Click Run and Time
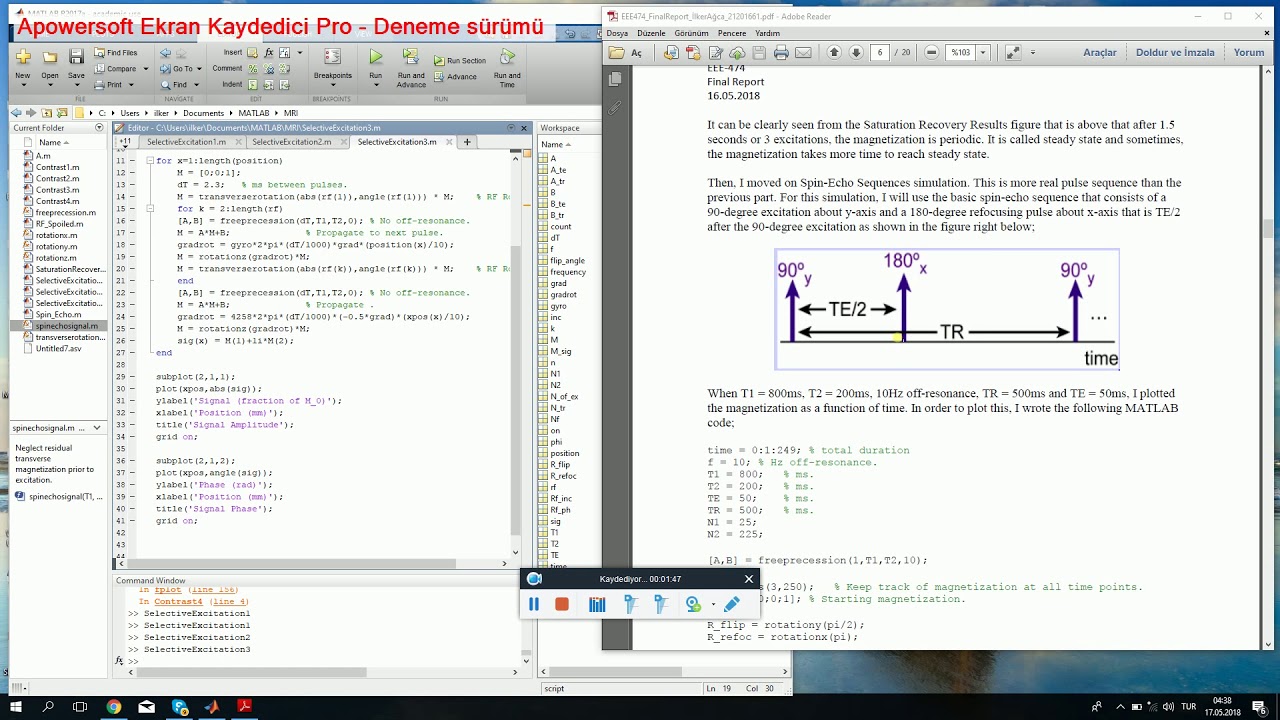The height and width of the screenshot is (720, 1280). coord(507,67)
